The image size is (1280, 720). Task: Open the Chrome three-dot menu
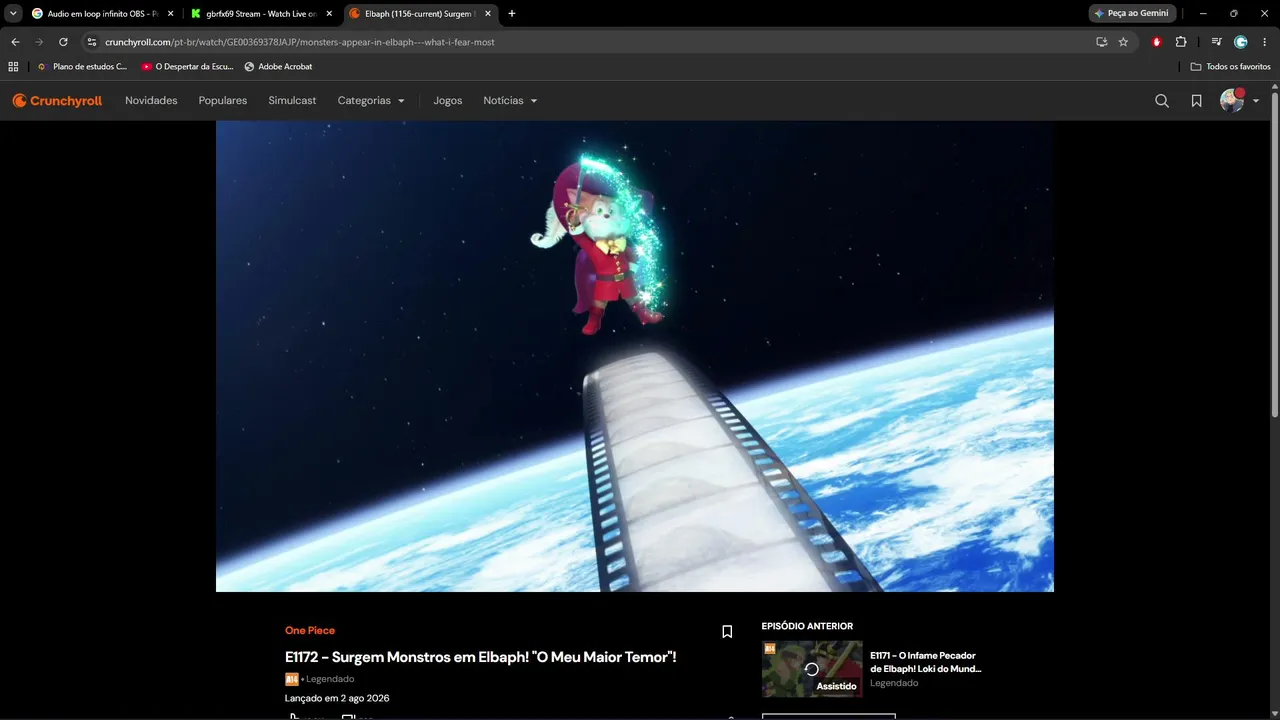1265,42
